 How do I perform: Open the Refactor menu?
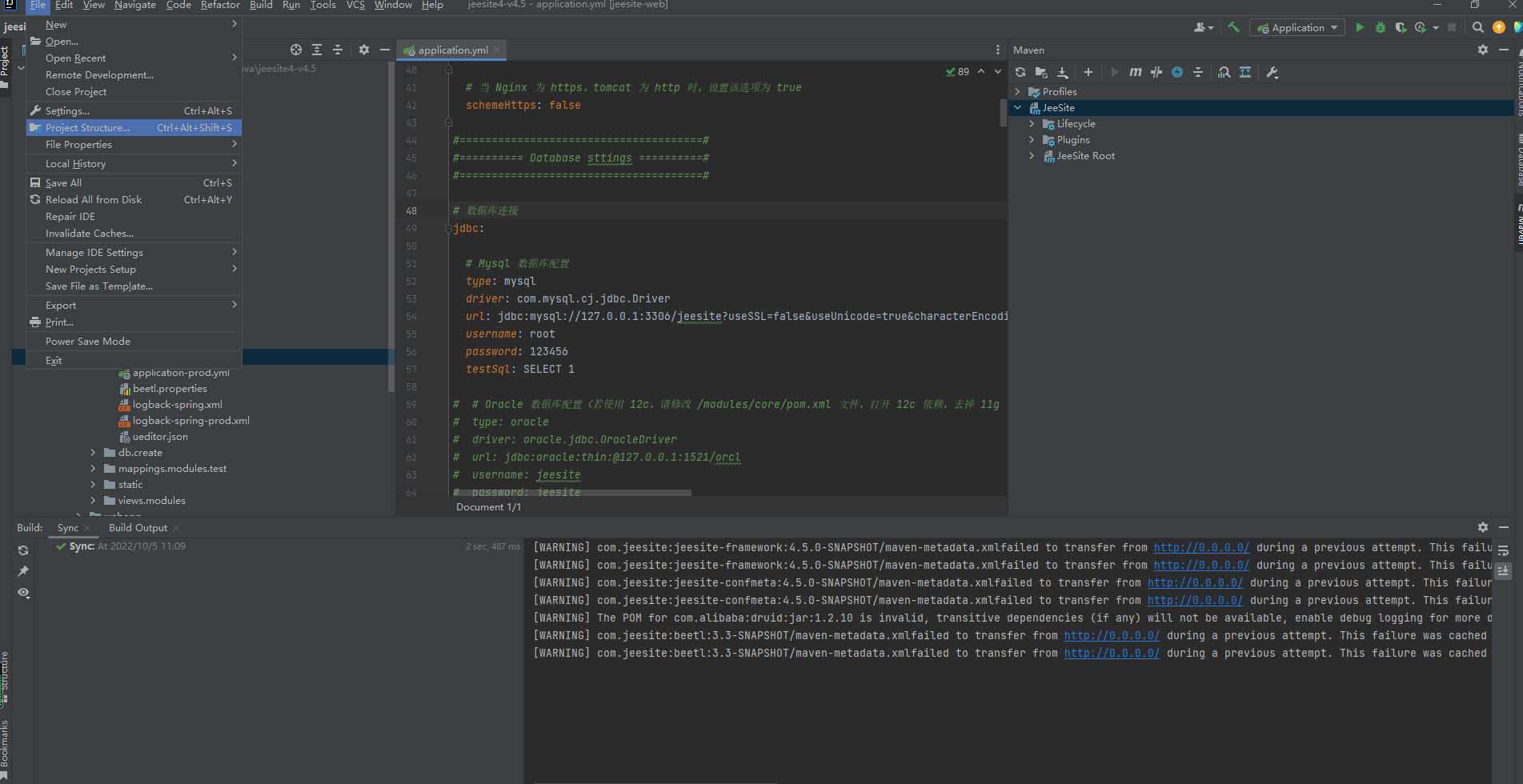tap(220, 5)
